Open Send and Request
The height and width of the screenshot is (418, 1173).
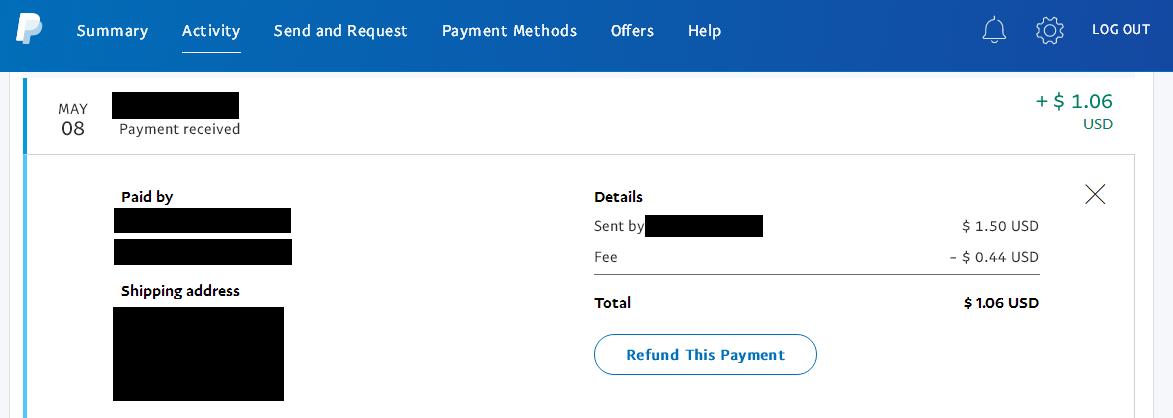[x=340, y=31]
